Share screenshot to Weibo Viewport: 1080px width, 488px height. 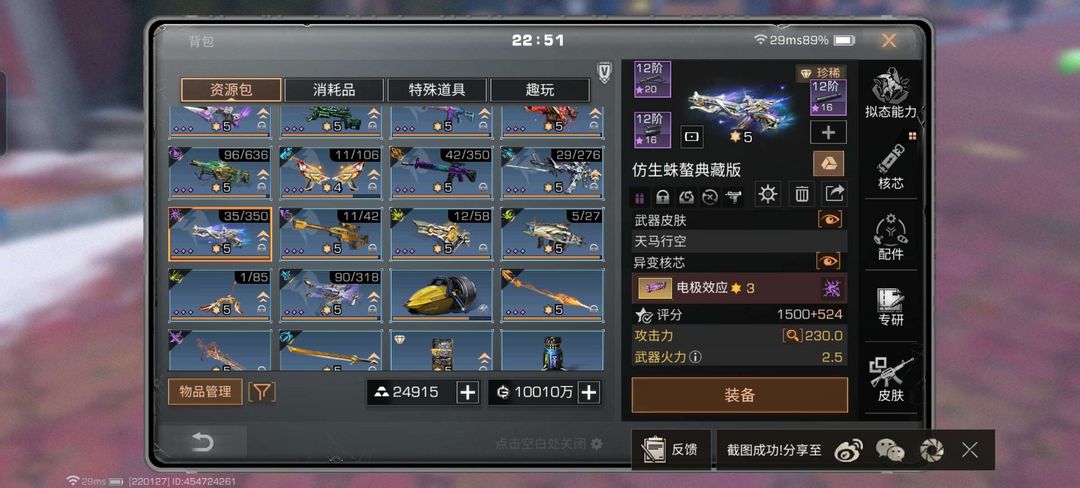[x=848, y=450]
